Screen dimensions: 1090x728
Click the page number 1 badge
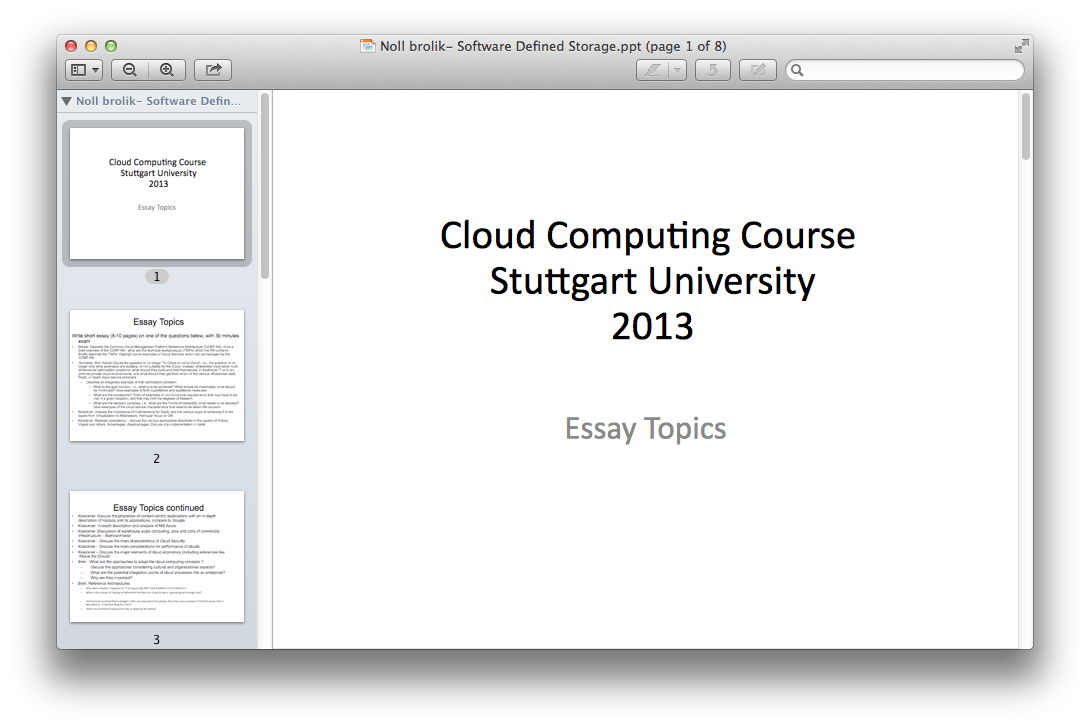[156, 277]
